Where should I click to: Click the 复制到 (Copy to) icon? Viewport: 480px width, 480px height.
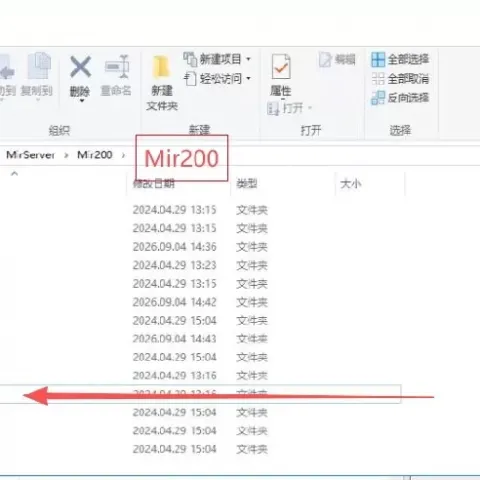point(39,65)
